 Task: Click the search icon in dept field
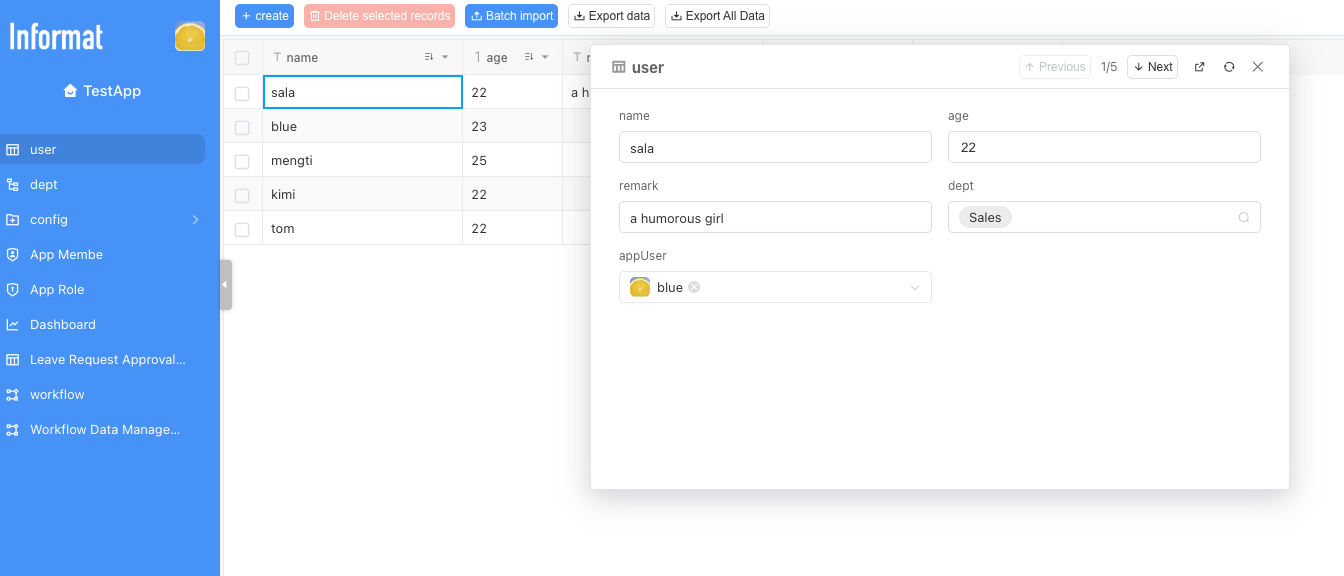click(1244, 217)
